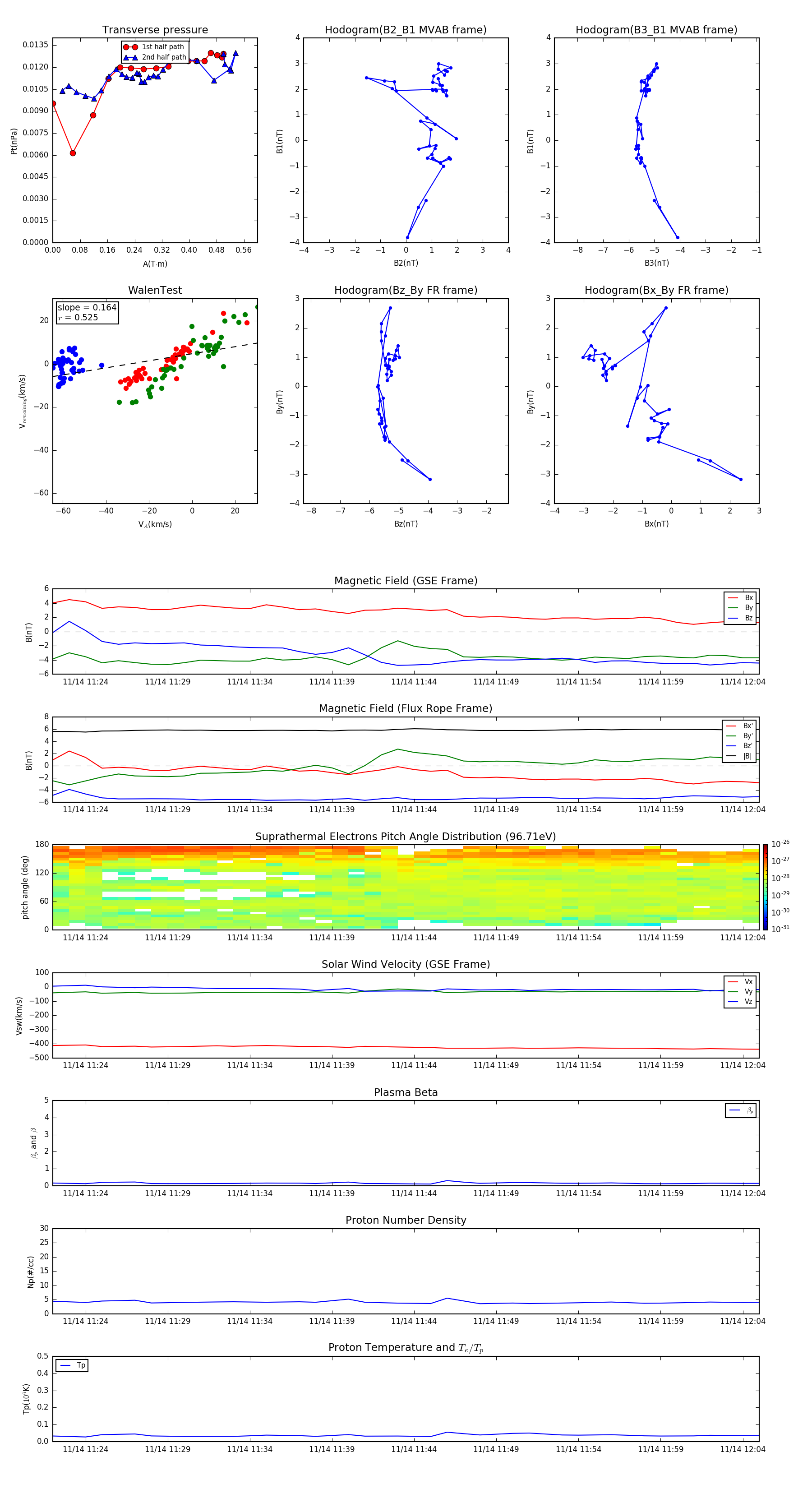Click "11/14 11:44" tick under GSE magnetic plot
812x1489 pixels.
click(414, 681)
